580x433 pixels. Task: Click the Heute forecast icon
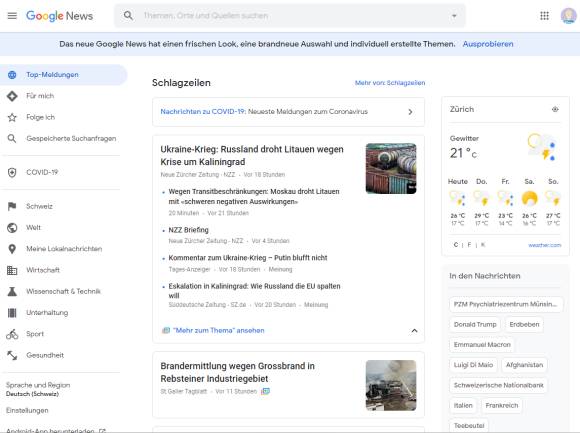[458, 199]
